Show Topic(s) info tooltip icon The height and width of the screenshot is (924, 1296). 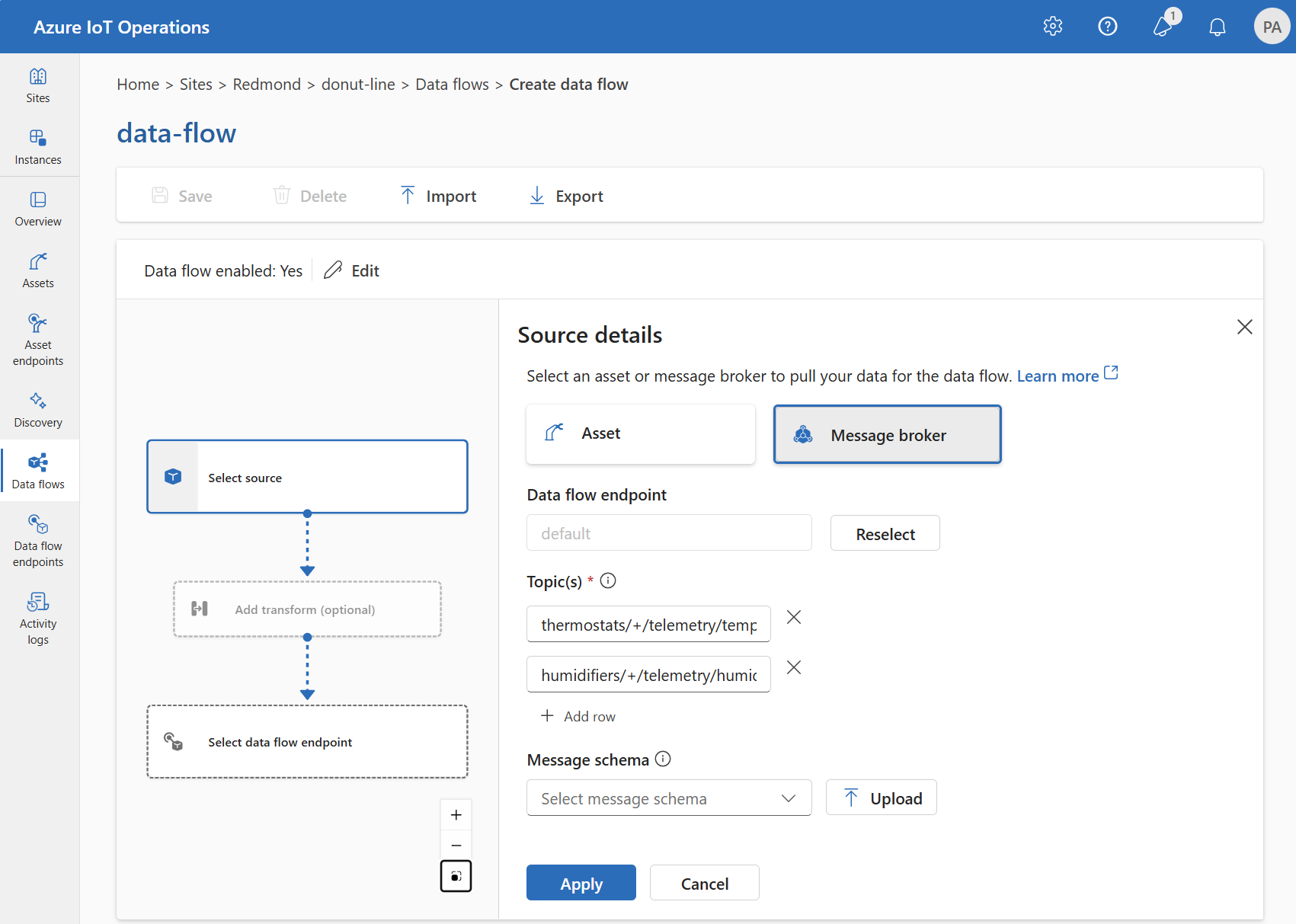(608, 580)
